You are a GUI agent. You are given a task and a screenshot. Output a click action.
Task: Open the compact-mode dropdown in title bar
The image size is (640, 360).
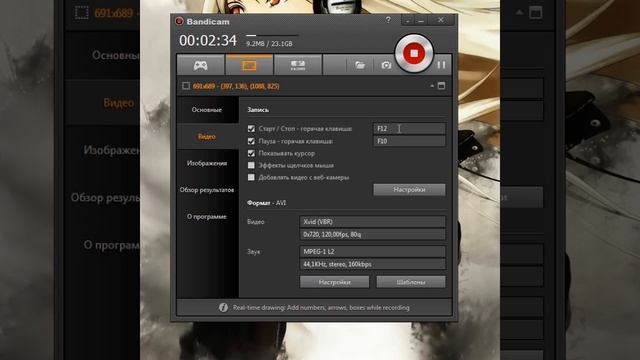408,20
